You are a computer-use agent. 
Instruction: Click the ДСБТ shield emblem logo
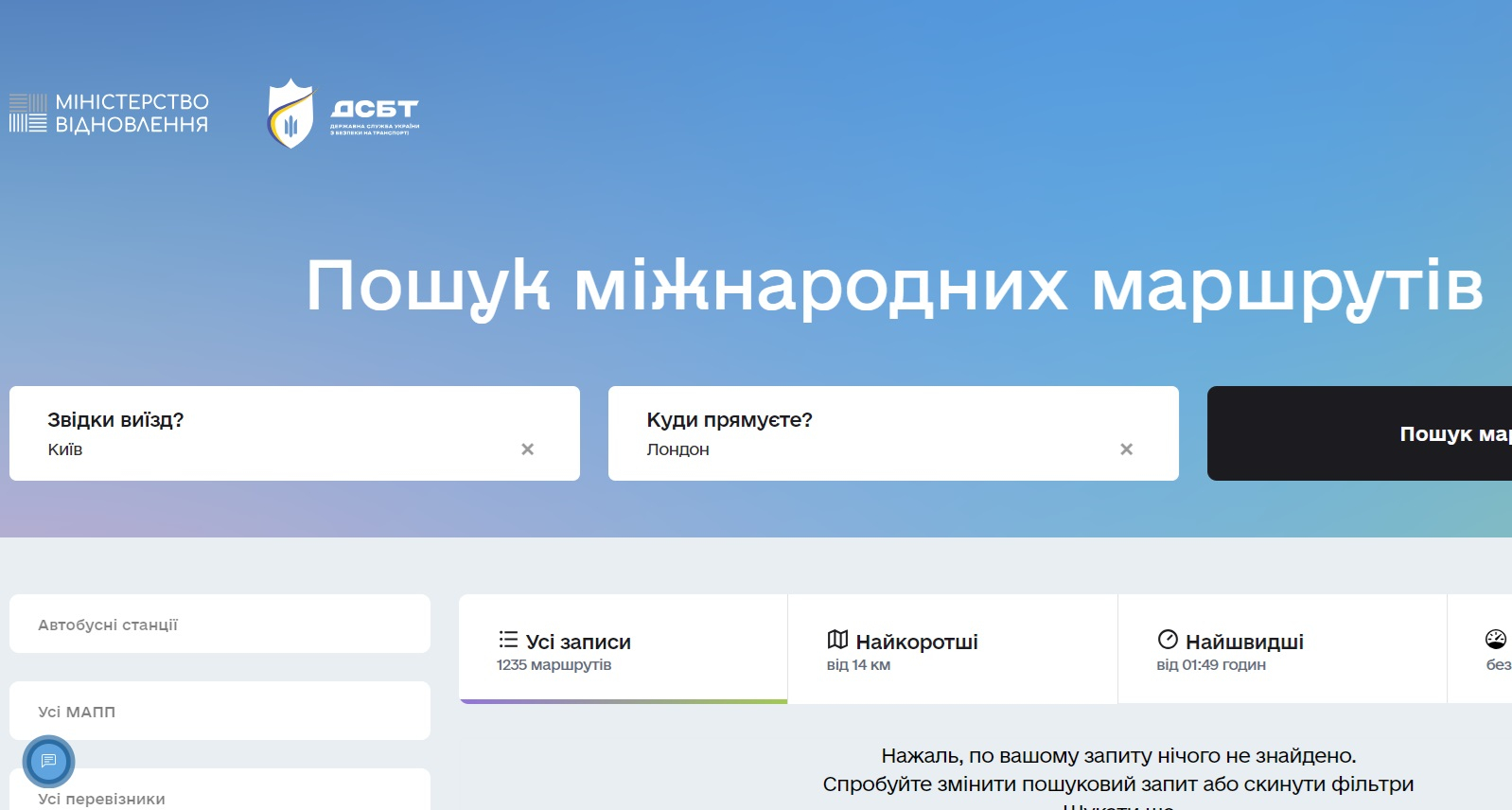pyautogui.click(x=290, y=114)
